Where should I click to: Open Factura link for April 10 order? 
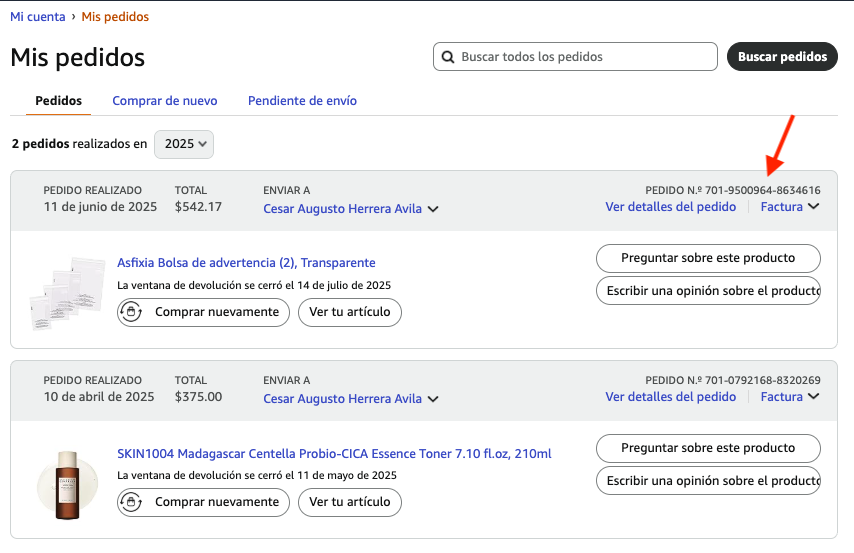point(782,397)
